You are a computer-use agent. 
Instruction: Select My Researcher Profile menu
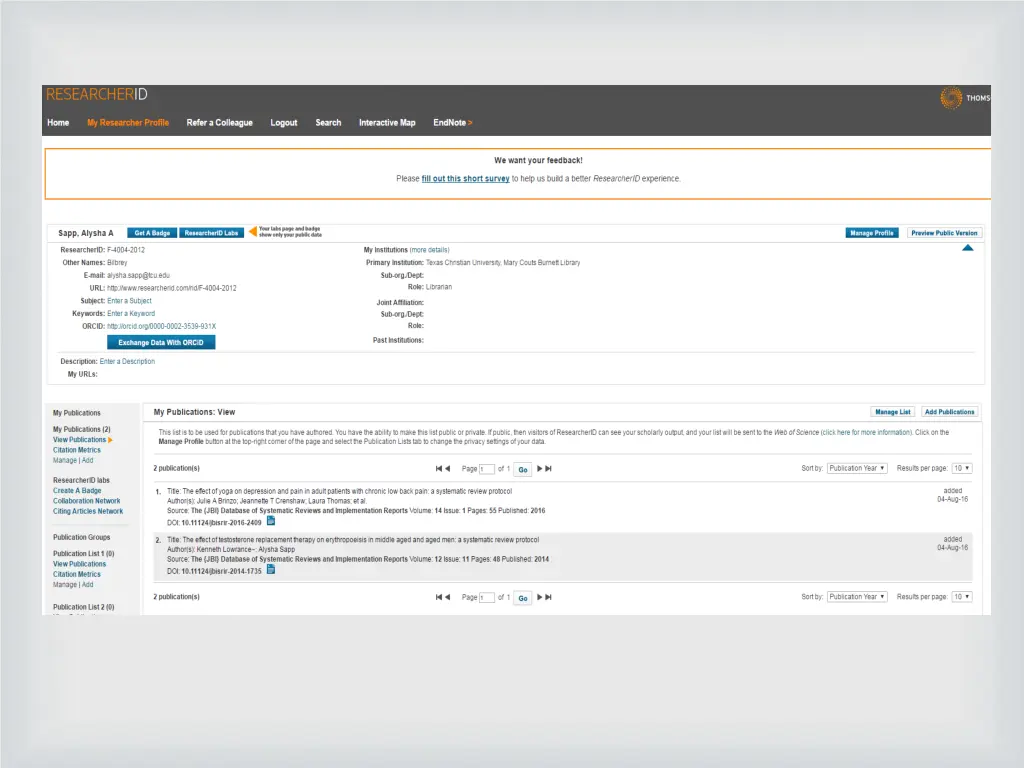[x=128, y=123]
